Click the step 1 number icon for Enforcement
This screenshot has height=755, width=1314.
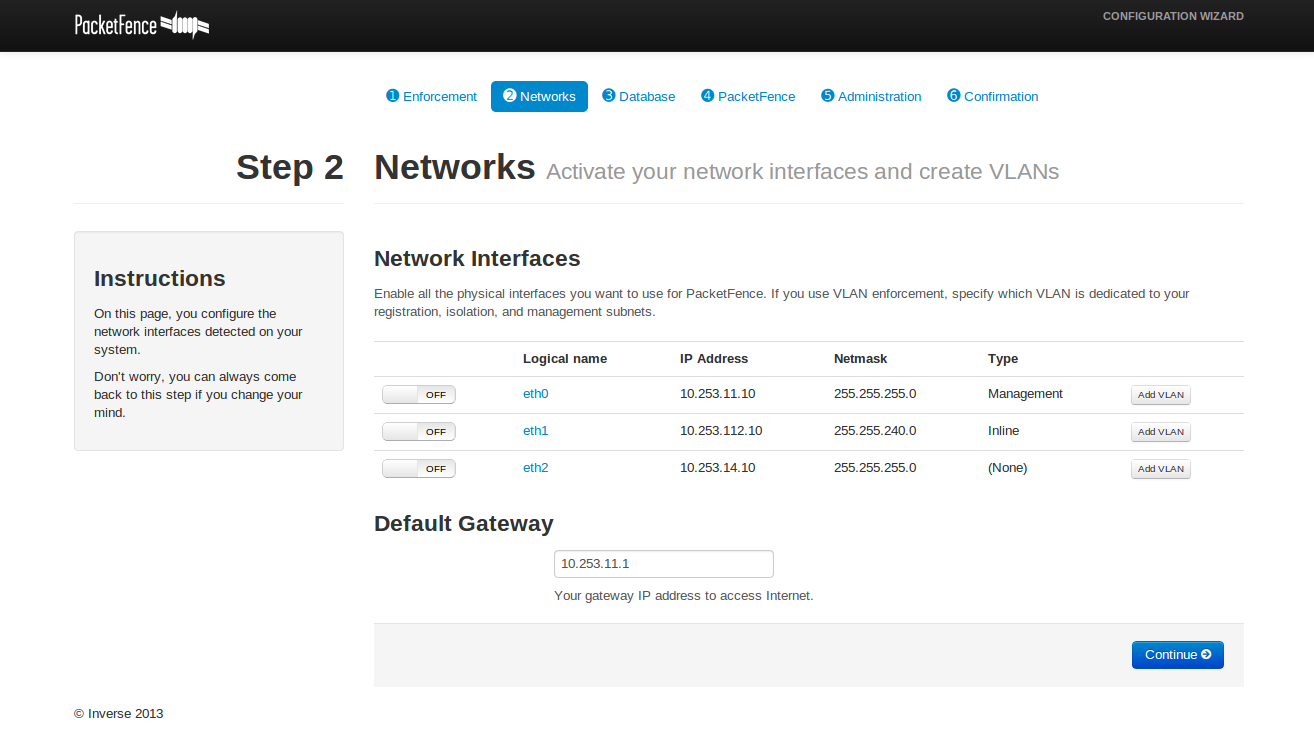click(392, 96)
